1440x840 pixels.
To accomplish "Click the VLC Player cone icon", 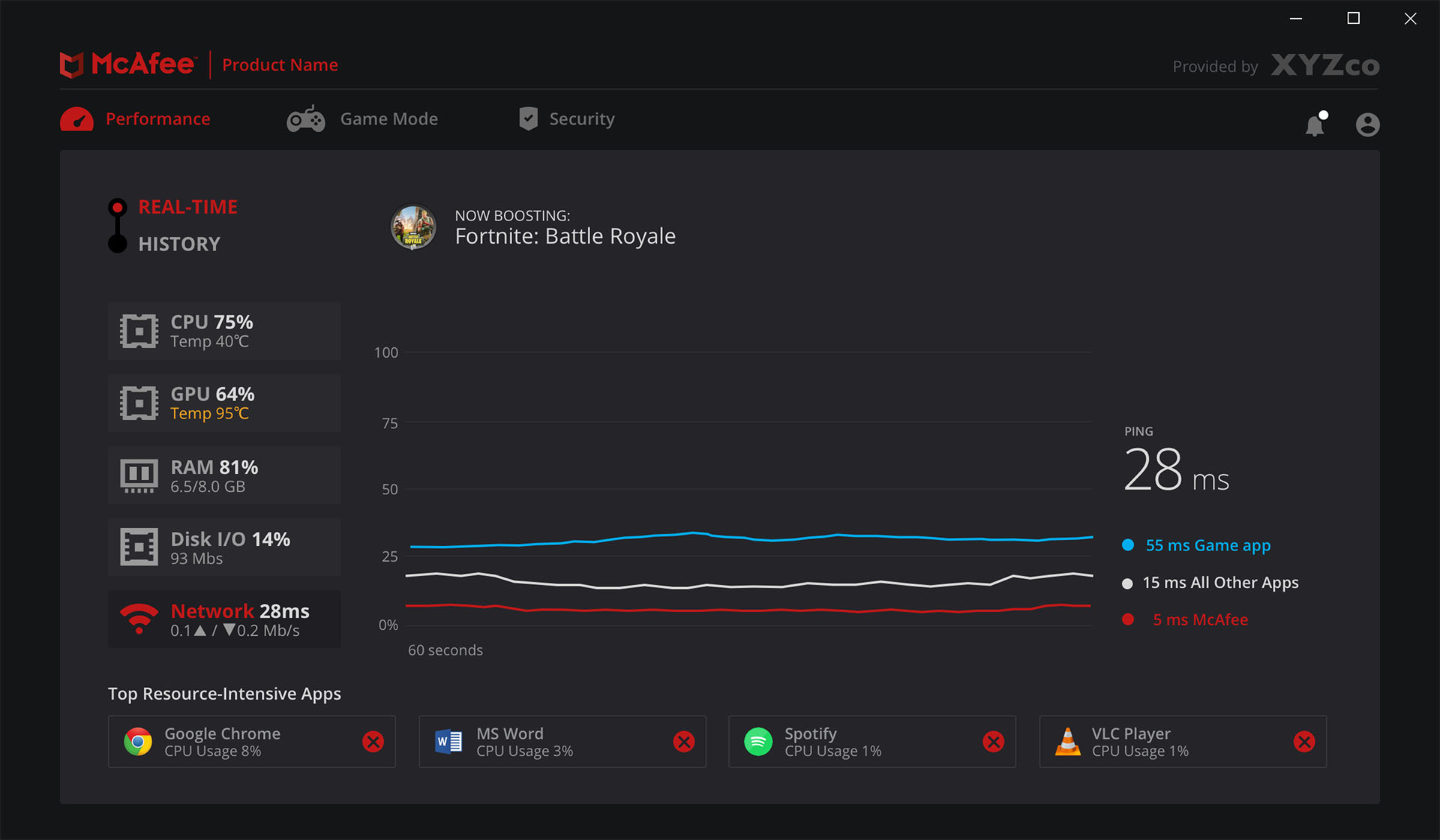I will (x=1068, y=741).
